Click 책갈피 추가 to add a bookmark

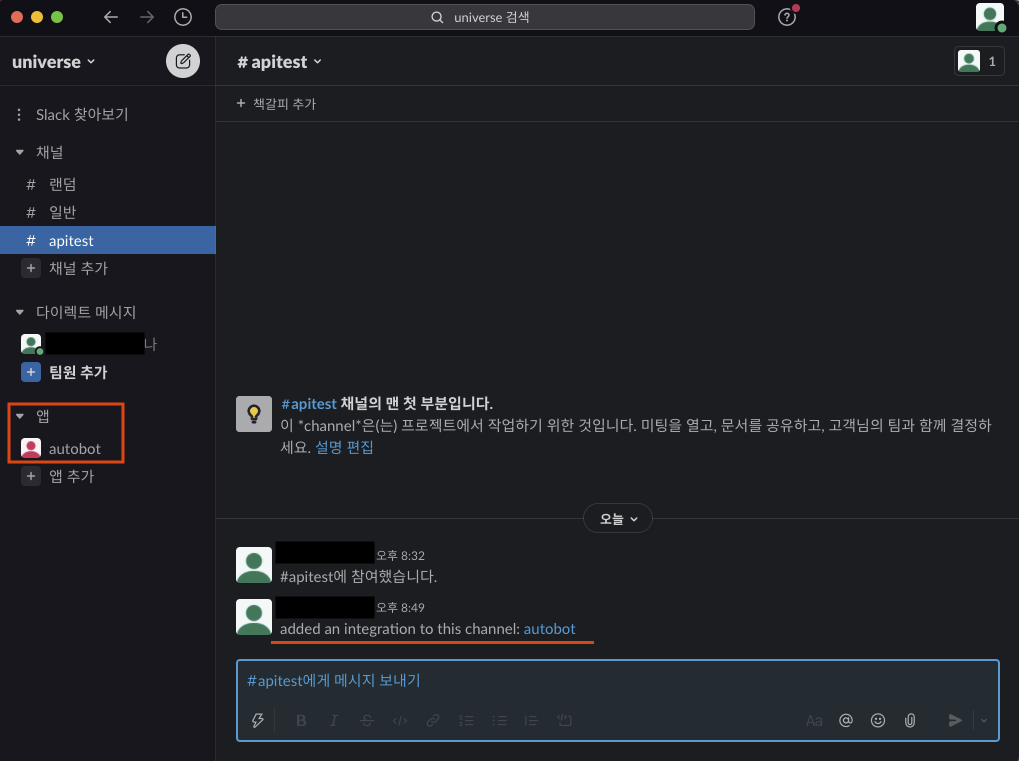pos(276,103)
